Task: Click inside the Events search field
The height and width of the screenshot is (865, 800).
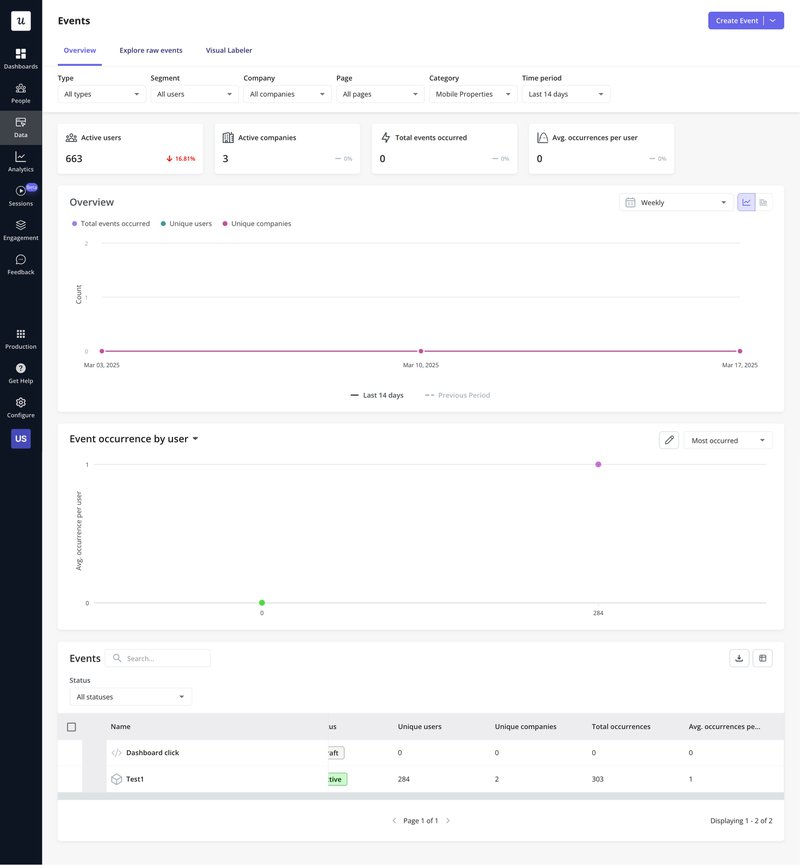Action: coord(160,657)
